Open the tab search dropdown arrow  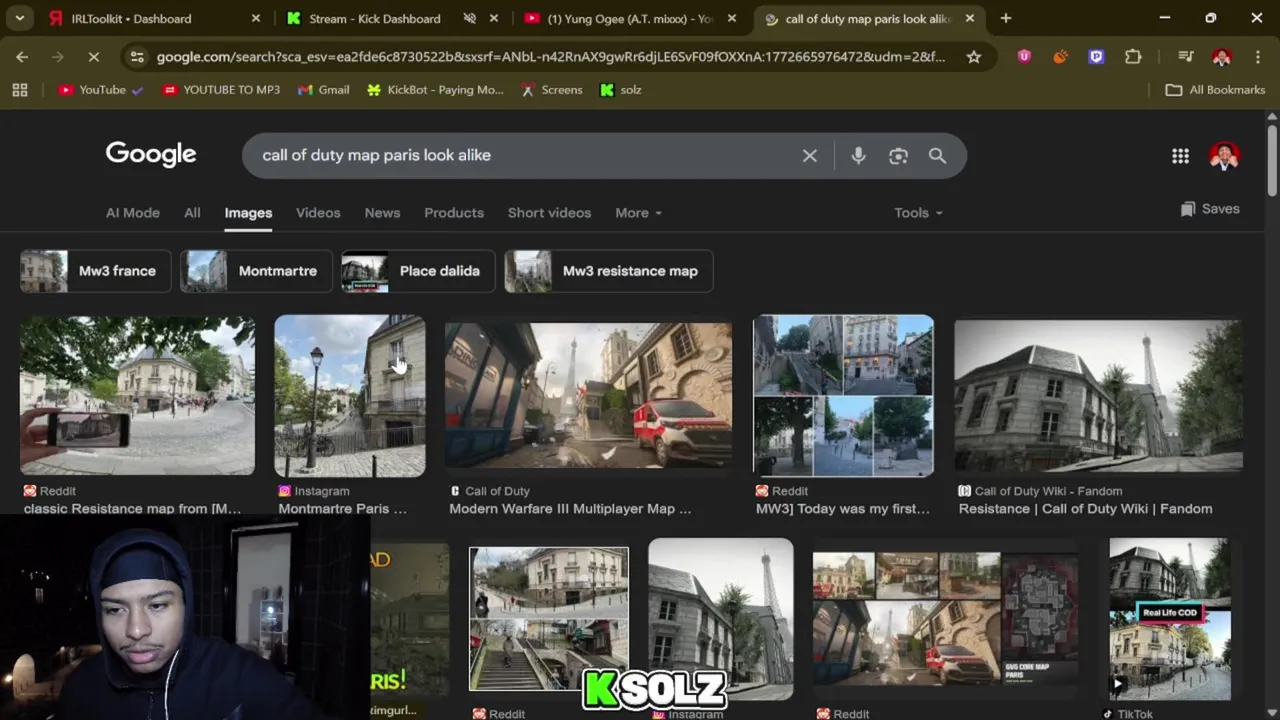pyautogui.click(x=19, y=18)
